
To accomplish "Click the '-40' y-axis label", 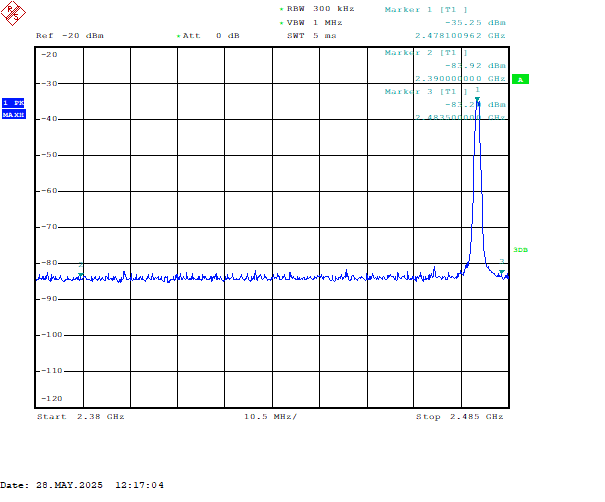I will 49,119.
